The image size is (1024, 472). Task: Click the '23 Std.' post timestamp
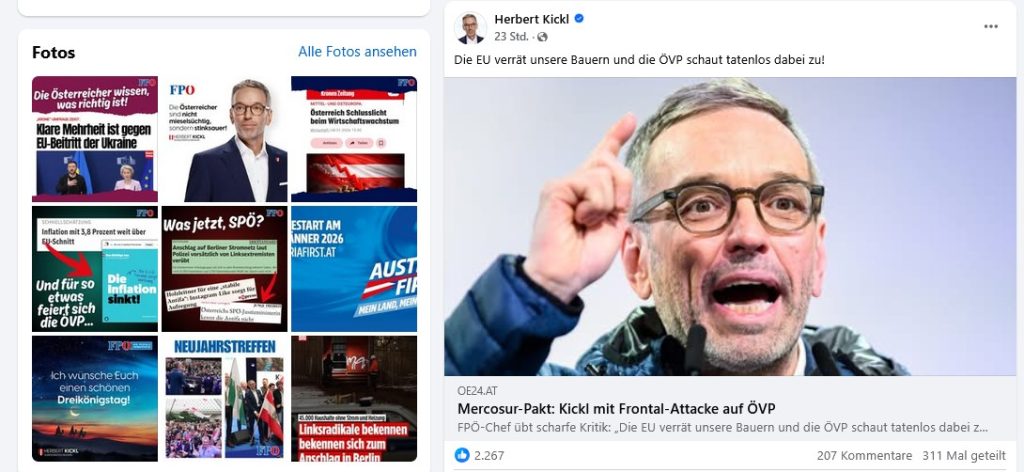[511, 37]
